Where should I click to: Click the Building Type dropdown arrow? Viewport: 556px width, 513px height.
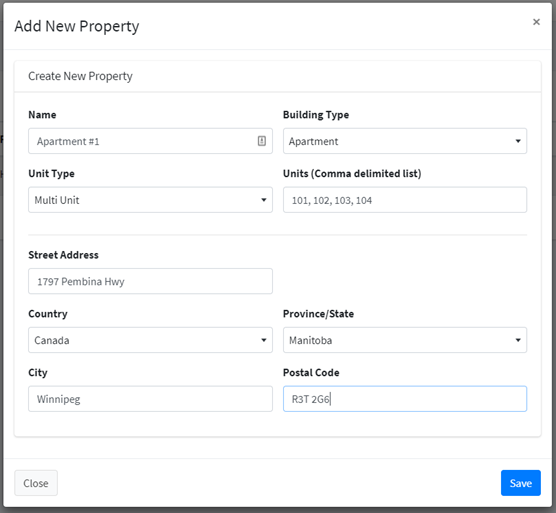tap(518, 141)
